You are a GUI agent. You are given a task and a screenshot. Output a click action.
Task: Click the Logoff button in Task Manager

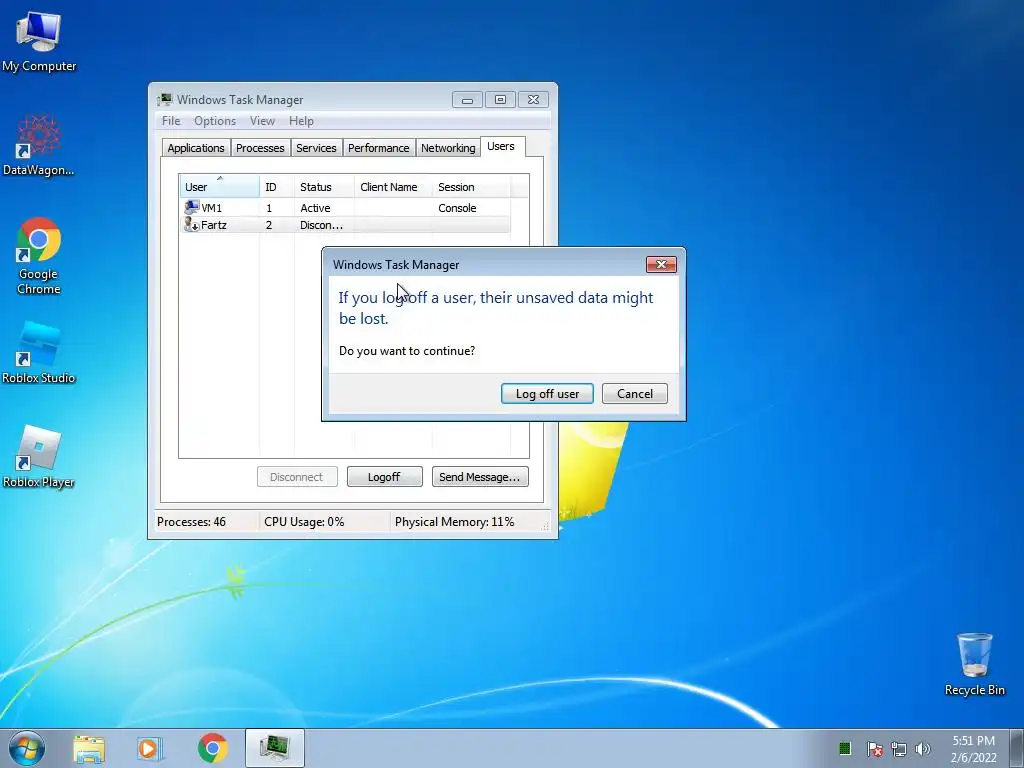tap(384, 477)
